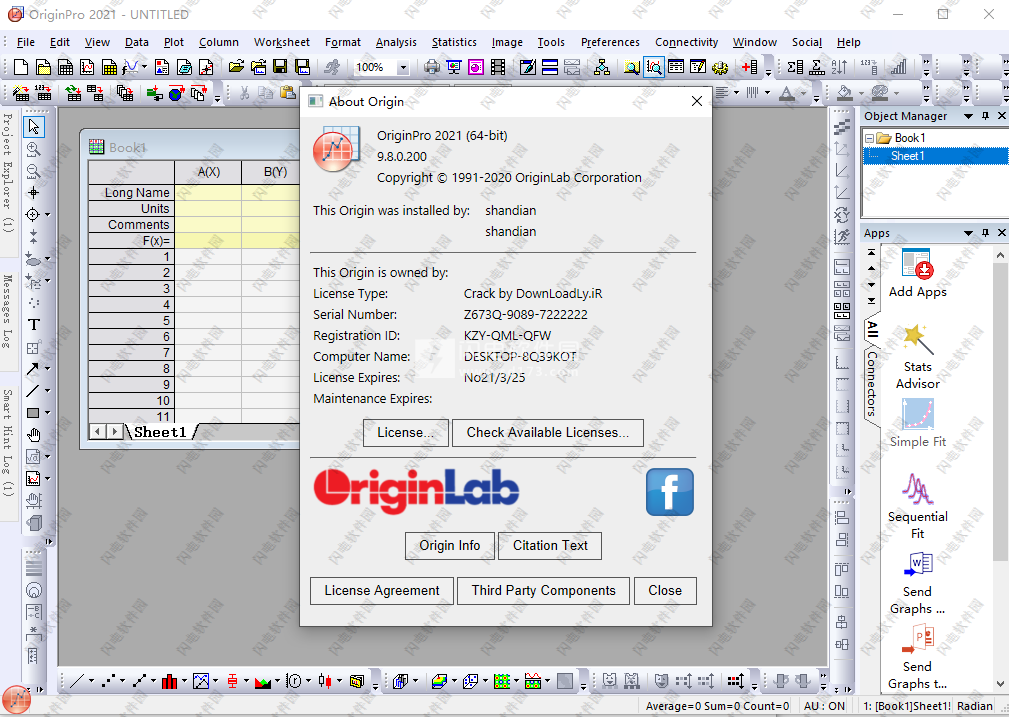Open the Statistics menu
The image size is (1009, 717).
[454, 42]
